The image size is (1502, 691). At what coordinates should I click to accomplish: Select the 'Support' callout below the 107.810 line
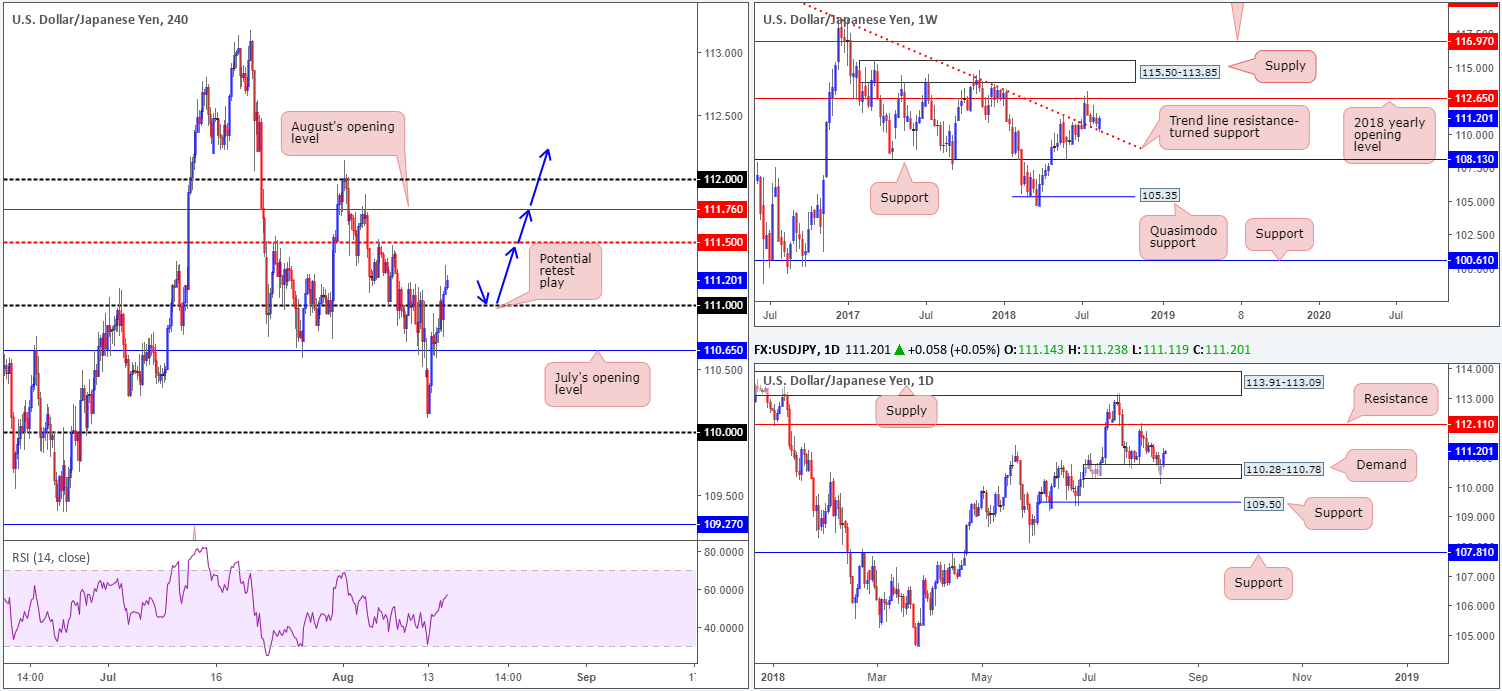pos(1258,583)
